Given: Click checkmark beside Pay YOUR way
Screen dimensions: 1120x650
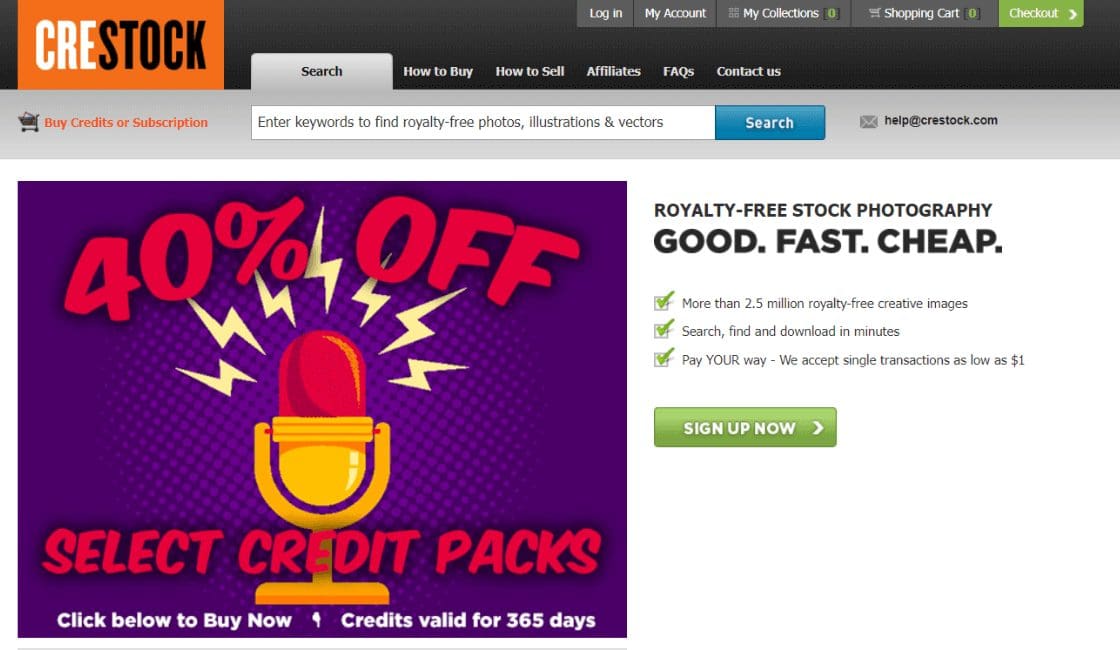Looking at the screenshot, I should coord(664,357).
